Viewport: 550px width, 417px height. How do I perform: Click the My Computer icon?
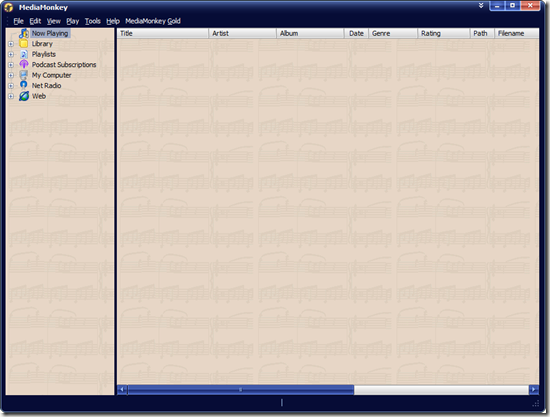[24, 75]
